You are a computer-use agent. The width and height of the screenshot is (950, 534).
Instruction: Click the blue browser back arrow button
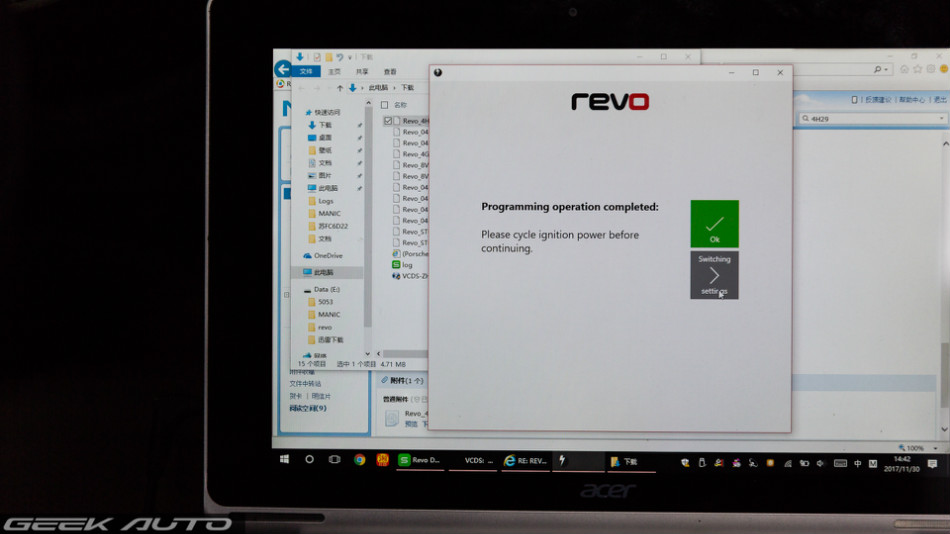pyautogui.click(x=282, y=68)
